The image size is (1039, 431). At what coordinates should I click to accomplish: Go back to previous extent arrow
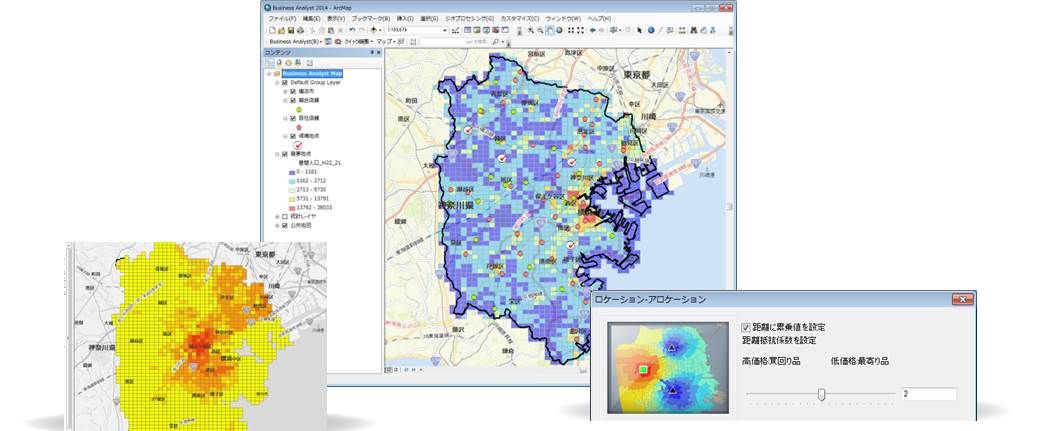(592, 31)
